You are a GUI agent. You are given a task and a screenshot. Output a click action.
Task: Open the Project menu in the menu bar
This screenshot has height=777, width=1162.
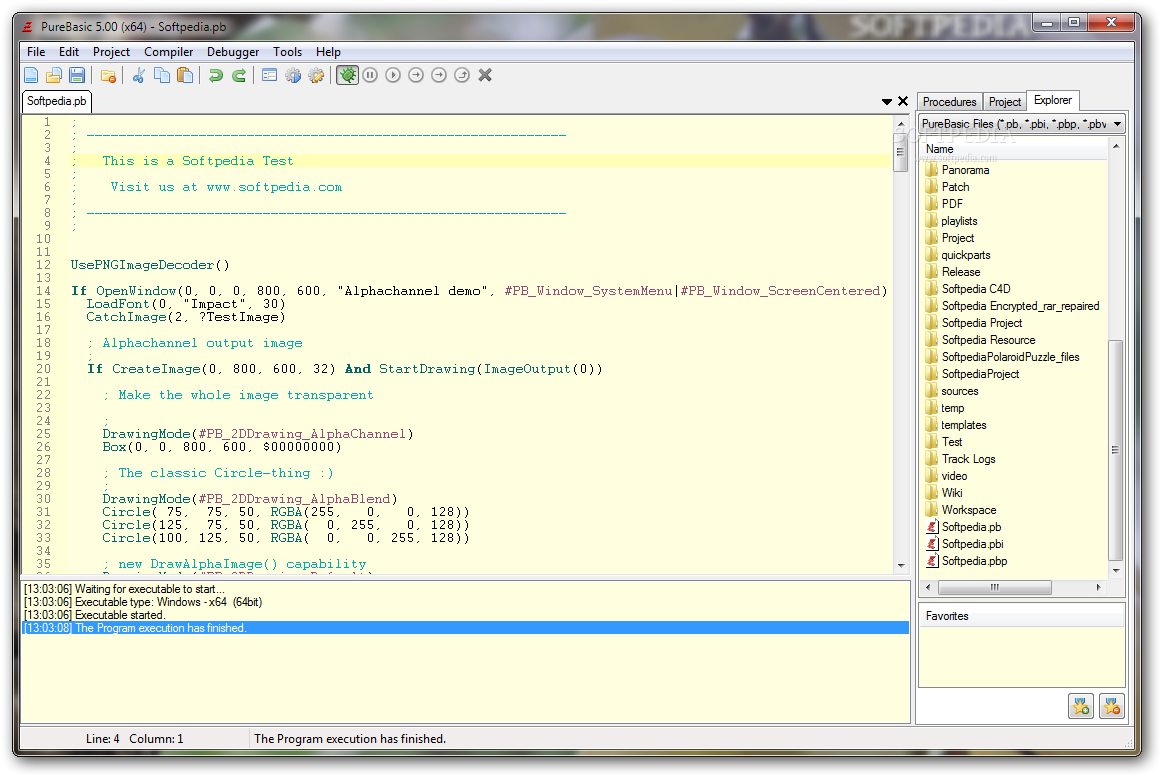(111, 52)
